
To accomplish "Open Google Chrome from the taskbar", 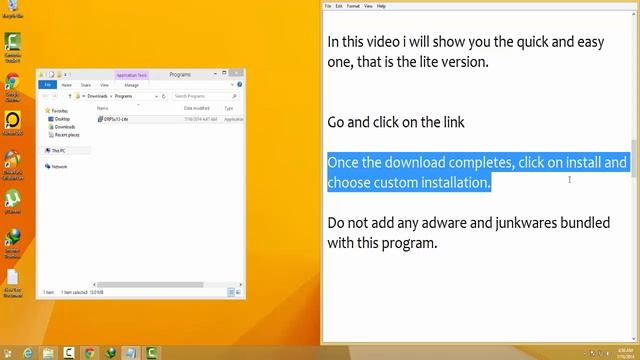I will (89, 353).
